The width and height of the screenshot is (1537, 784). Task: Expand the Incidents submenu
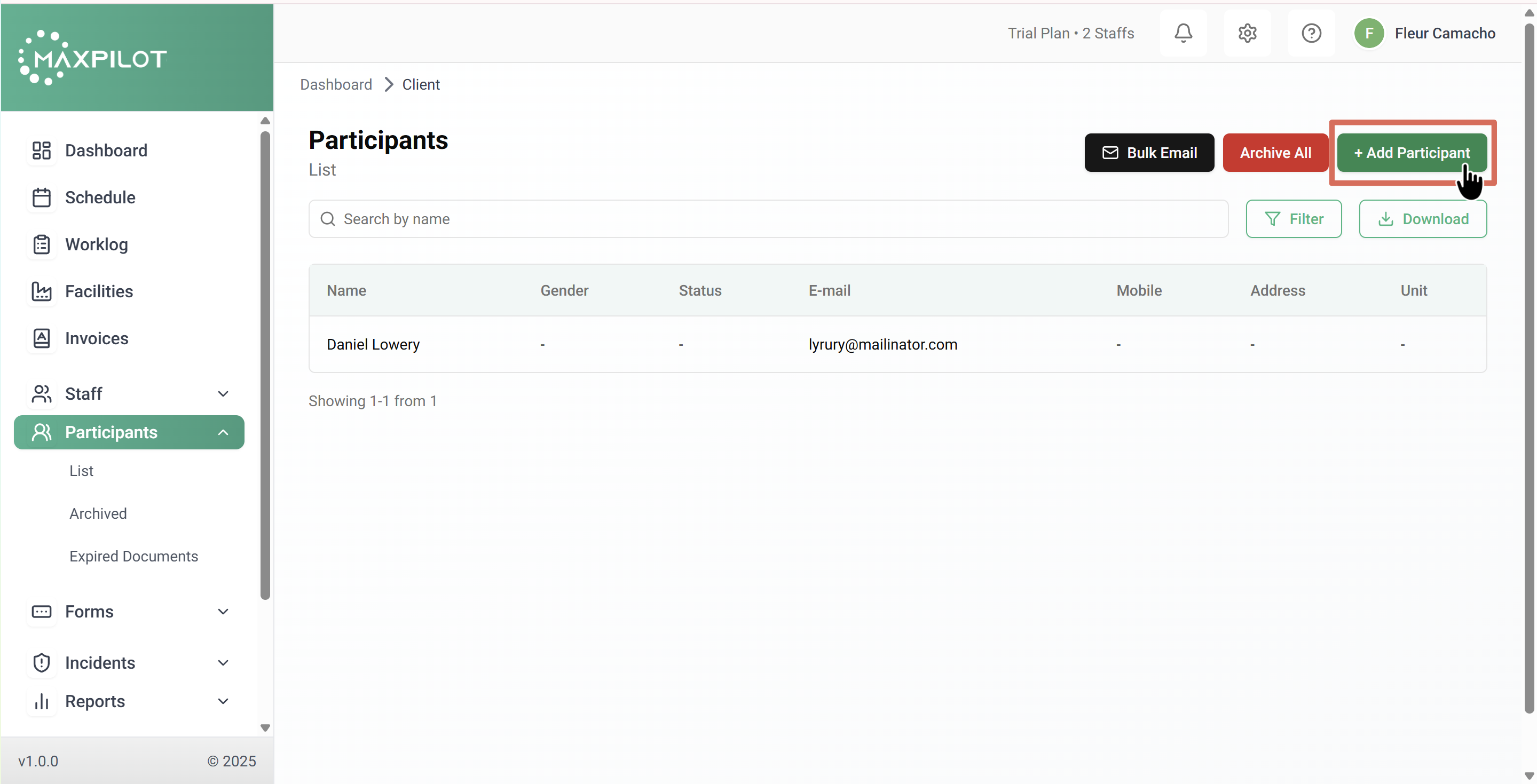coord(223,663)
